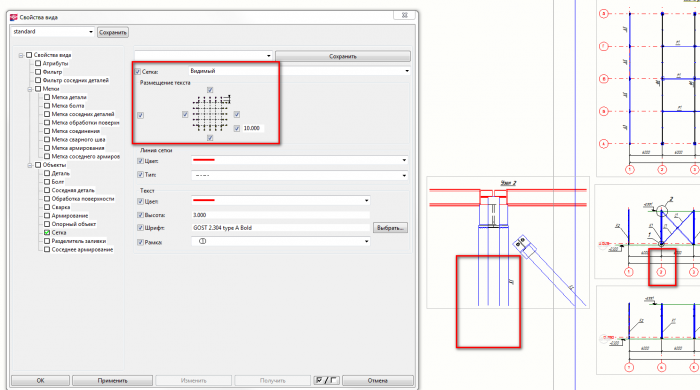Click the Высота value field 3.000
Viewport: 700px width, 390px height.
click(x=281, y=215)
